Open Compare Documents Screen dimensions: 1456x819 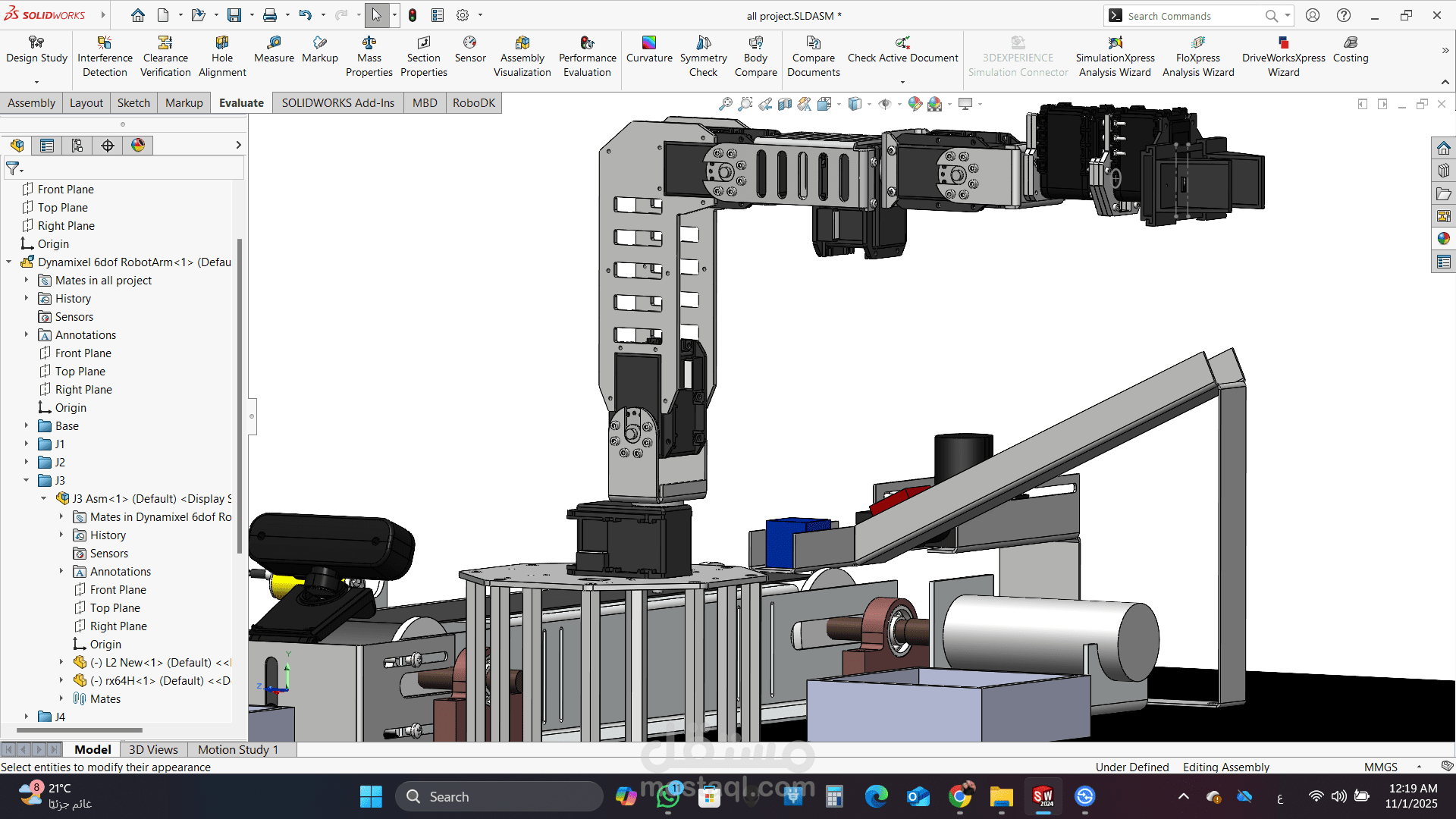coord(813,57)
